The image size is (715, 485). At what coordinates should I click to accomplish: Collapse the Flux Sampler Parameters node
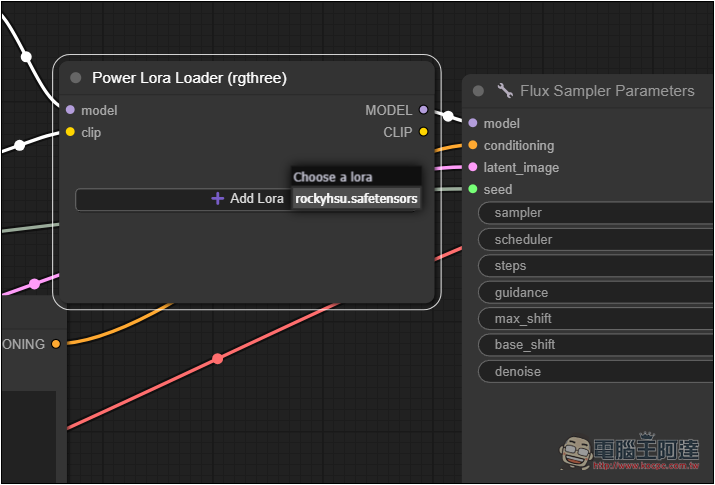click(478, 91)
